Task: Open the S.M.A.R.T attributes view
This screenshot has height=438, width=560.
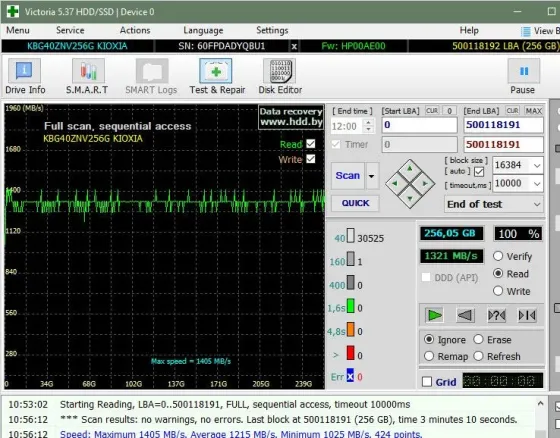Action: tap(87, 76)
